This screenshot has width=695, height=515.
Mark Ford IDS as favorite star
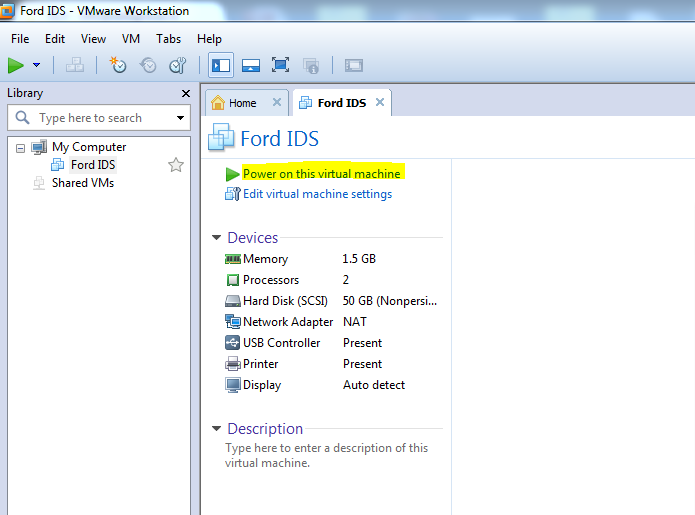click(x=176, y=165)
